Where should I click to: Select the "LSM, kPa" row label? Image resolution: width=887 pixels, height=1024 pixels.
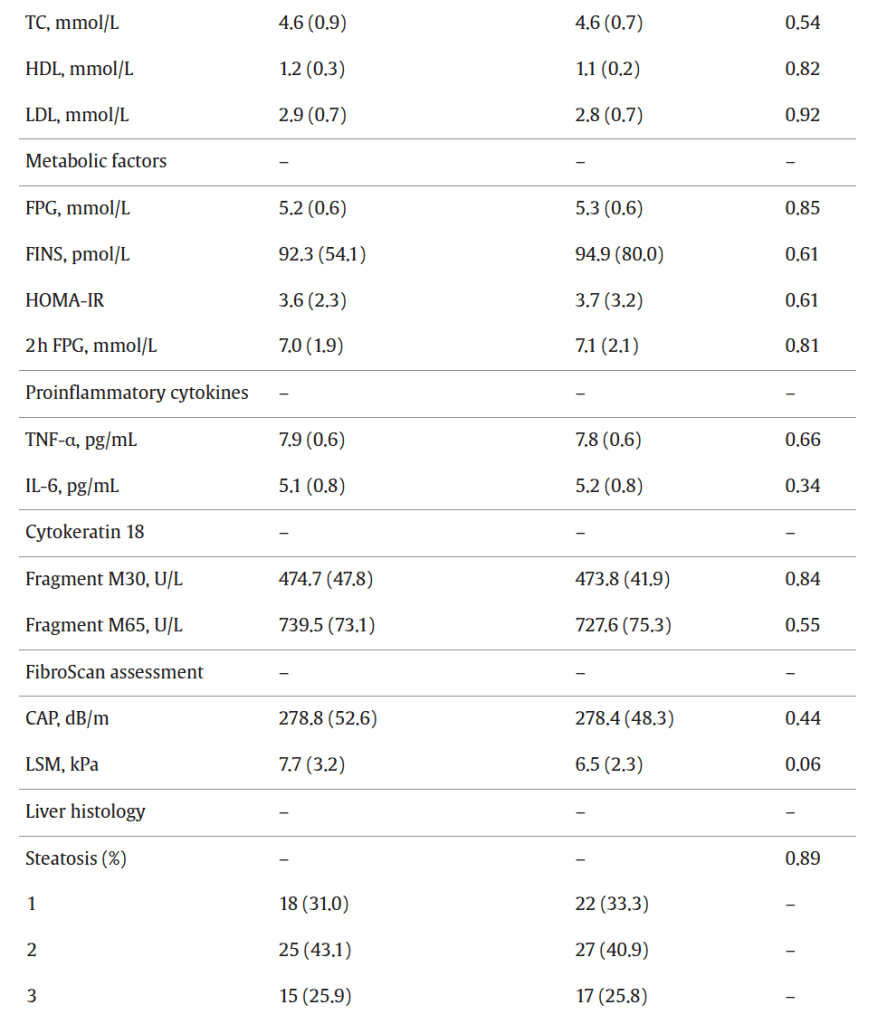click(x=66, y=765)
